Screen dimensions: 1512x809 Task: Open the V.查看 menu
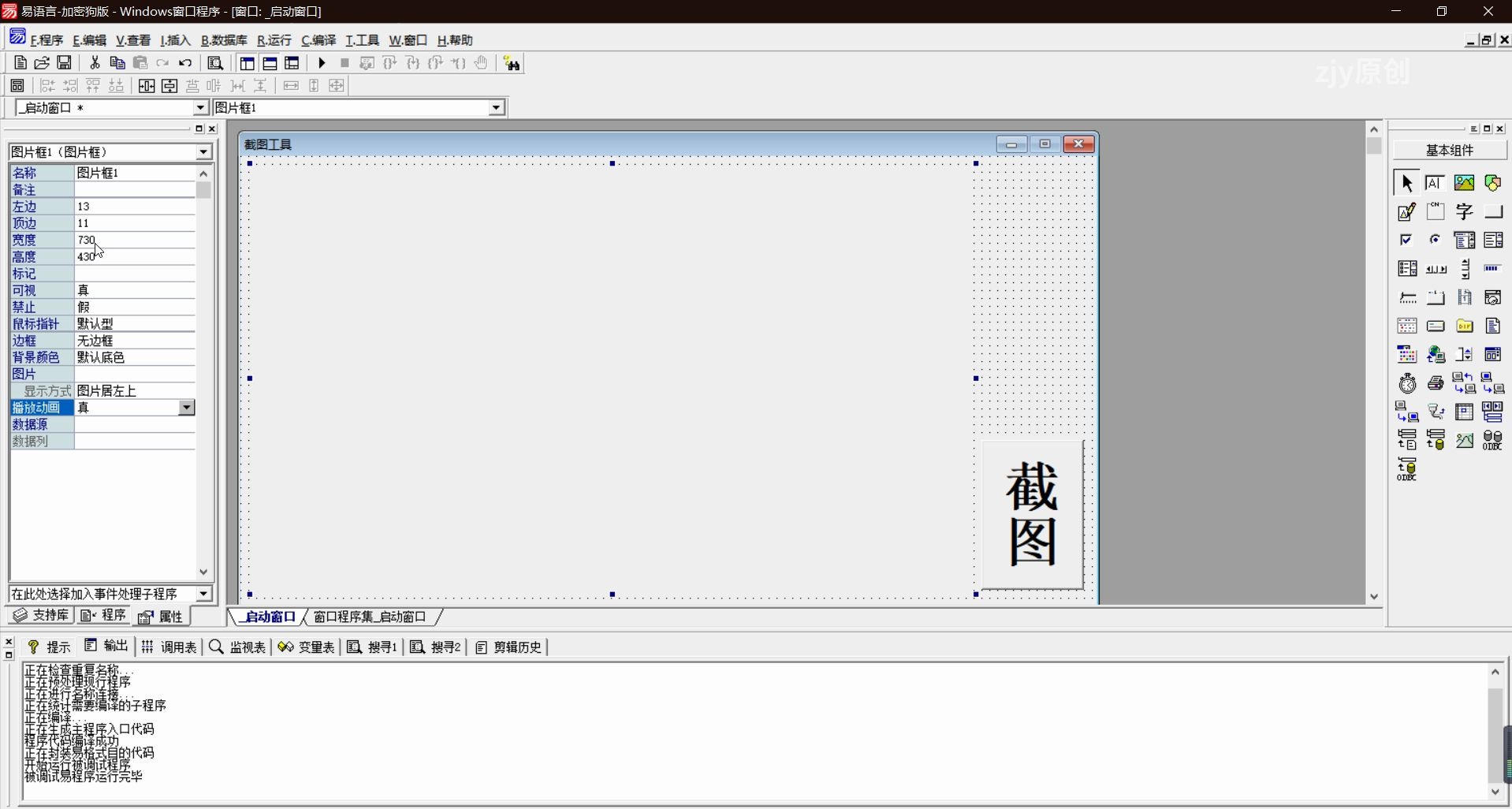pyautogui.click(x=133, y=40)
